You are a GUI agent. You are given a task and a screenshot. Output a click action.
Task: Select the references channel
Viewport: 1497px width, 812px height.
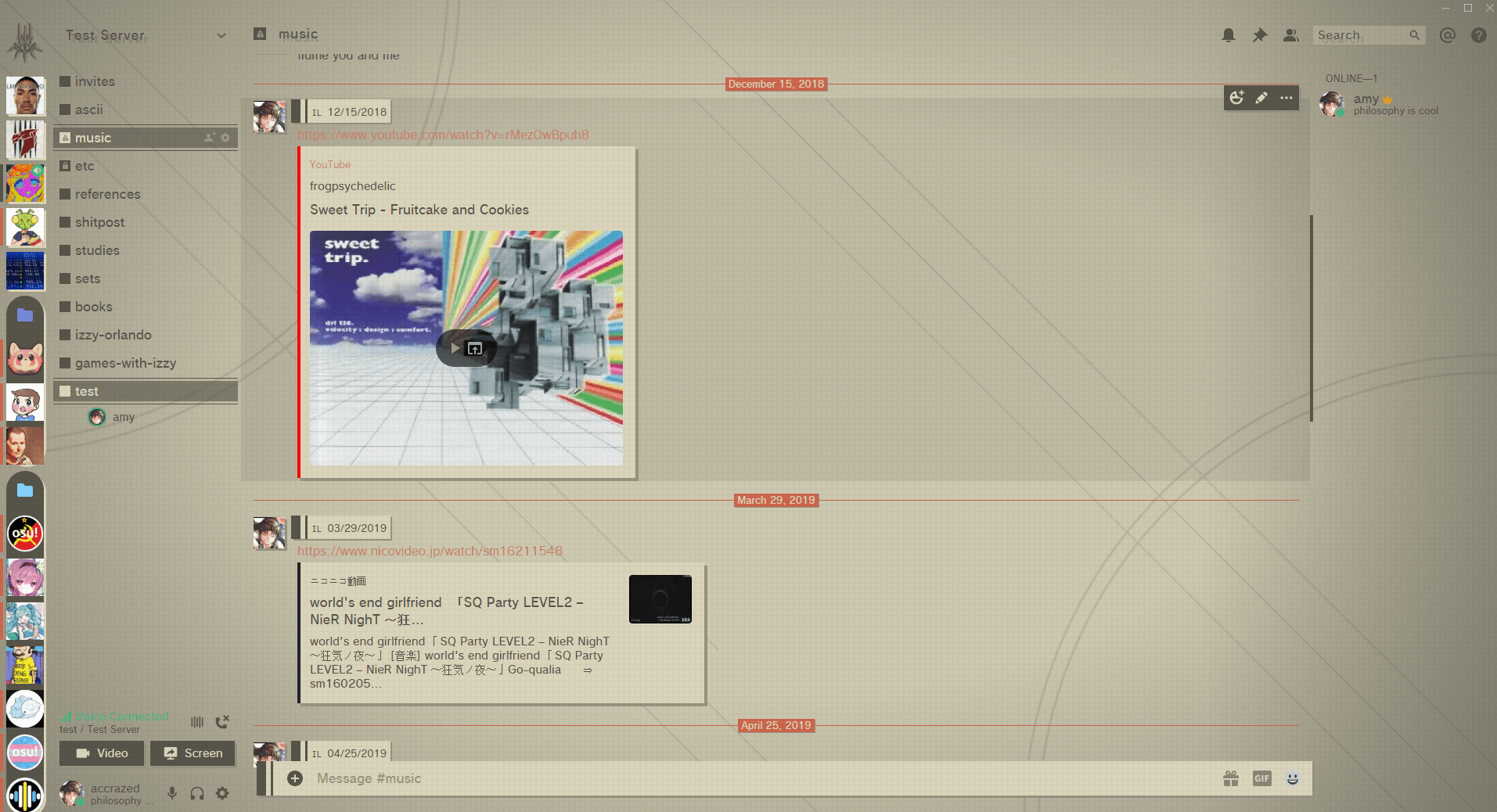pyautogui.click(x=108, y=194)
